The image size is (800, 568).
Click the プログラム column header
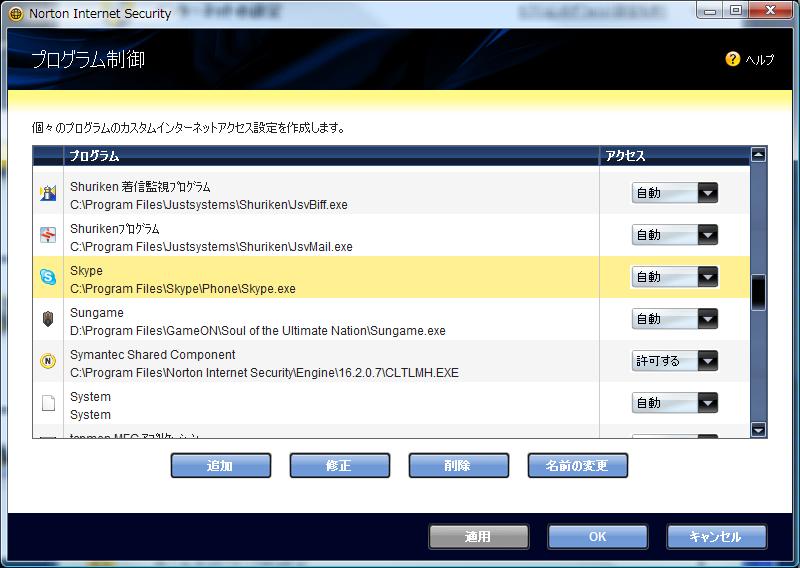(331, 156)
